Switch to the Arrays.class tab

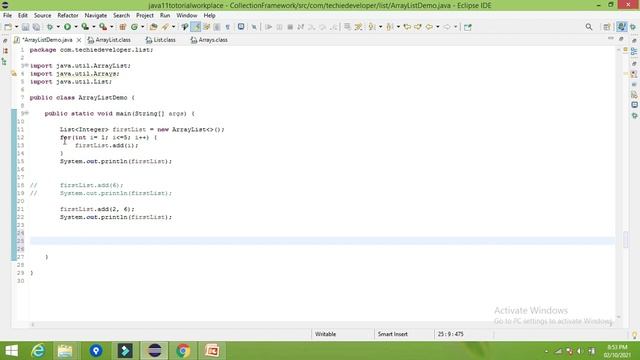point(209,40)
